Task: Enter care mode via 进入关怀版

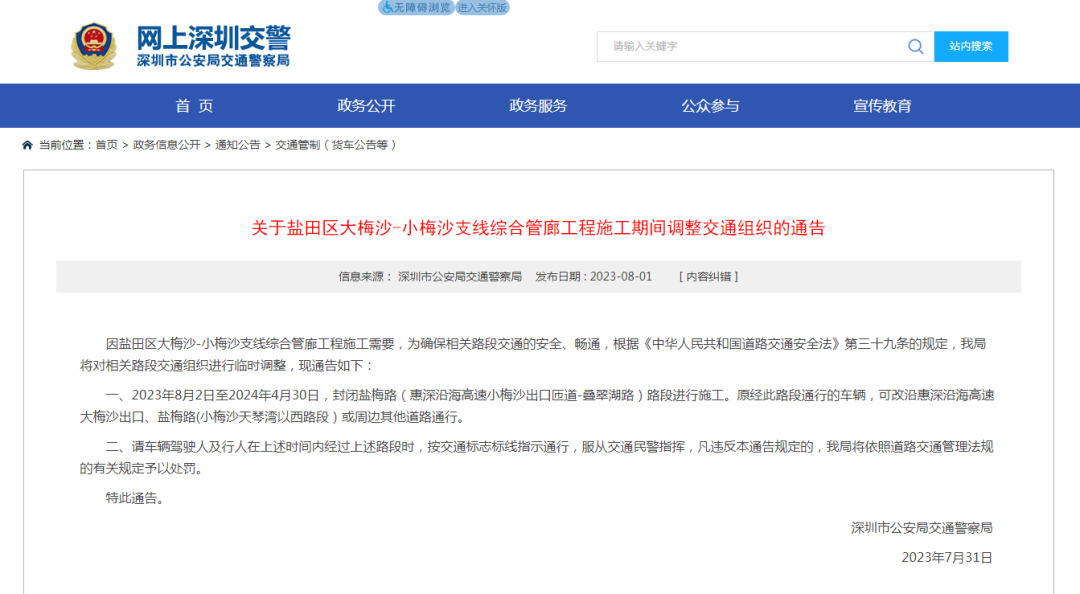Action: (x=481, y=8)
